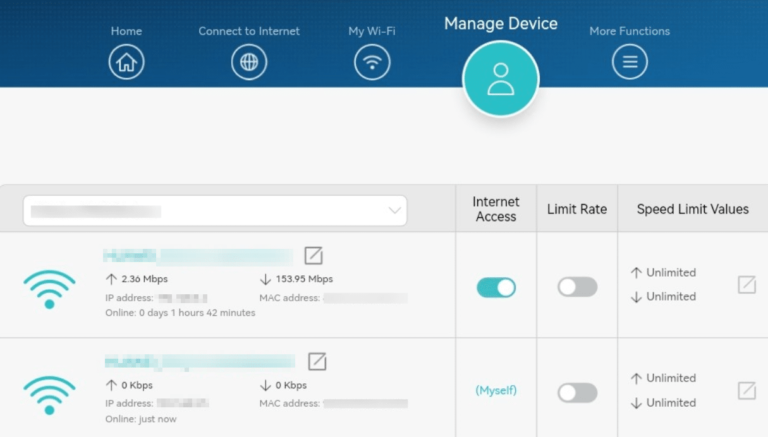Expand the device filter dropdown arrow
This screenshot has height=437, width=768.
[394, 211]
